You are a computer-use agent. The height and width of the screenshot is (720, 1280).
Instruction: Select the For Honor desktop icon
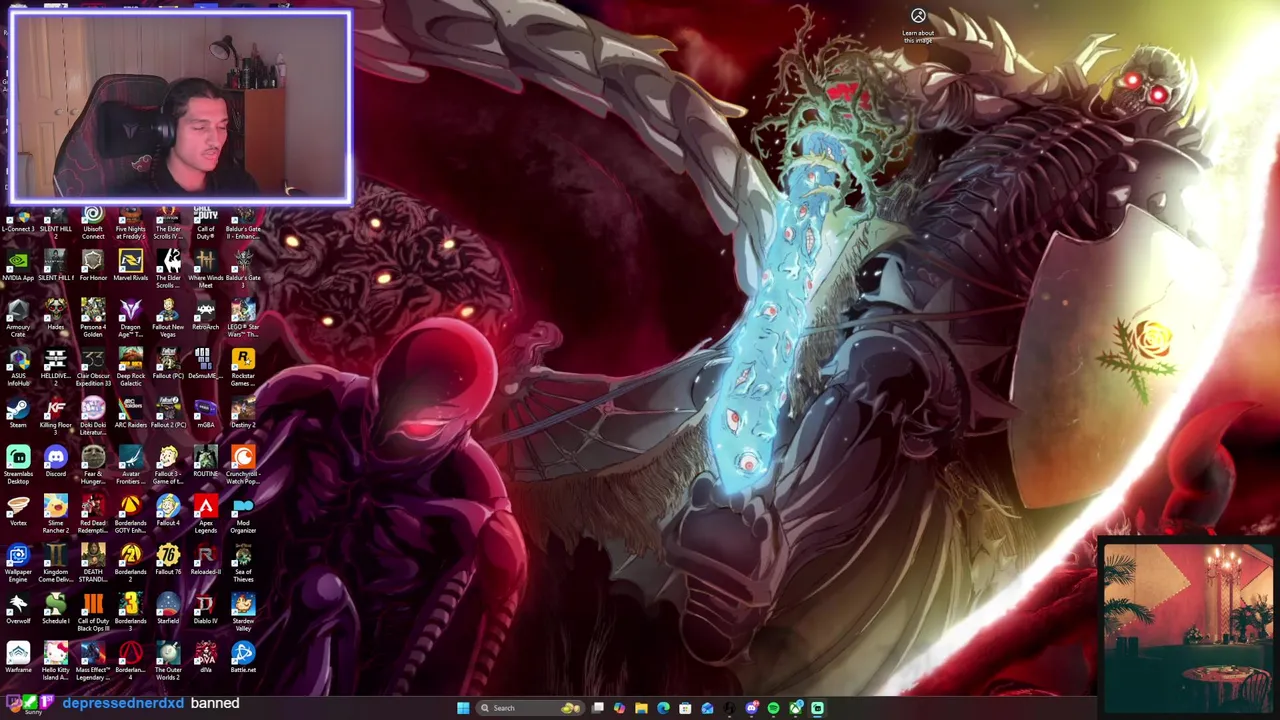[x=93, y=267]
